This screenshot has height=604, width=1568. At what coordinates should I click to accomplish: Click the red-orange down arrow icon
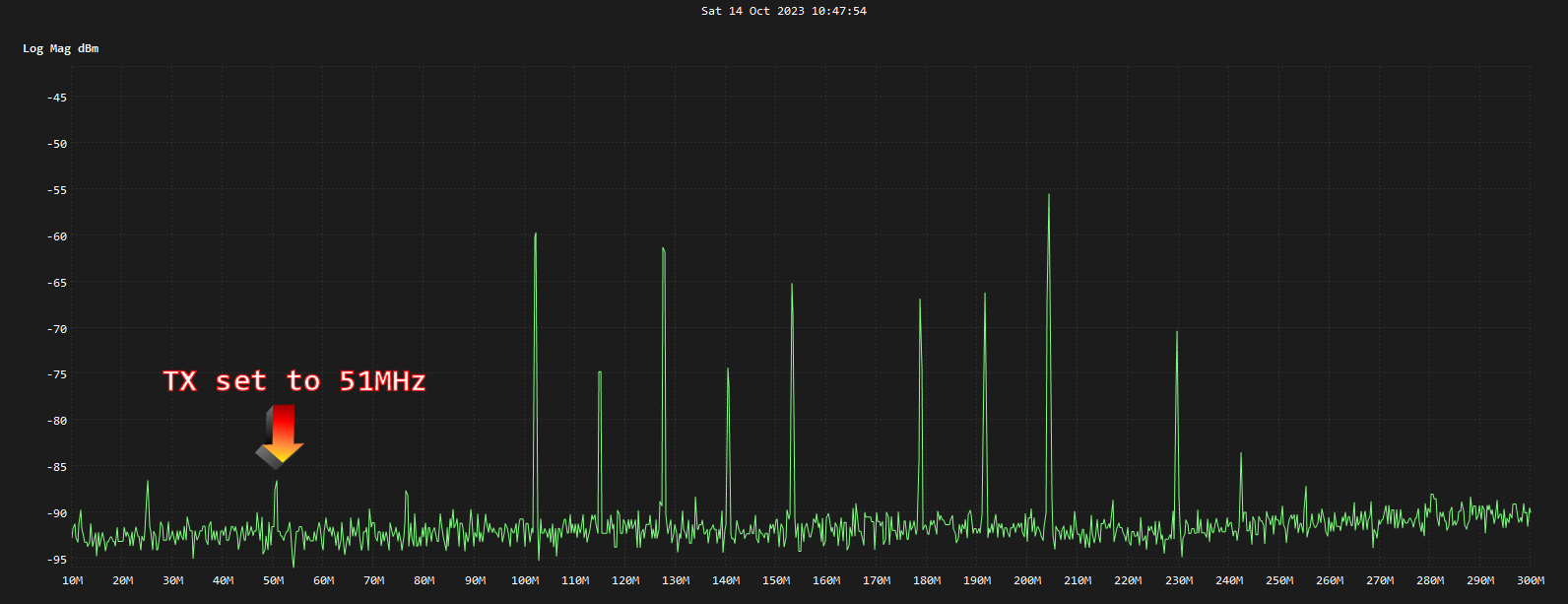(281, 435)
